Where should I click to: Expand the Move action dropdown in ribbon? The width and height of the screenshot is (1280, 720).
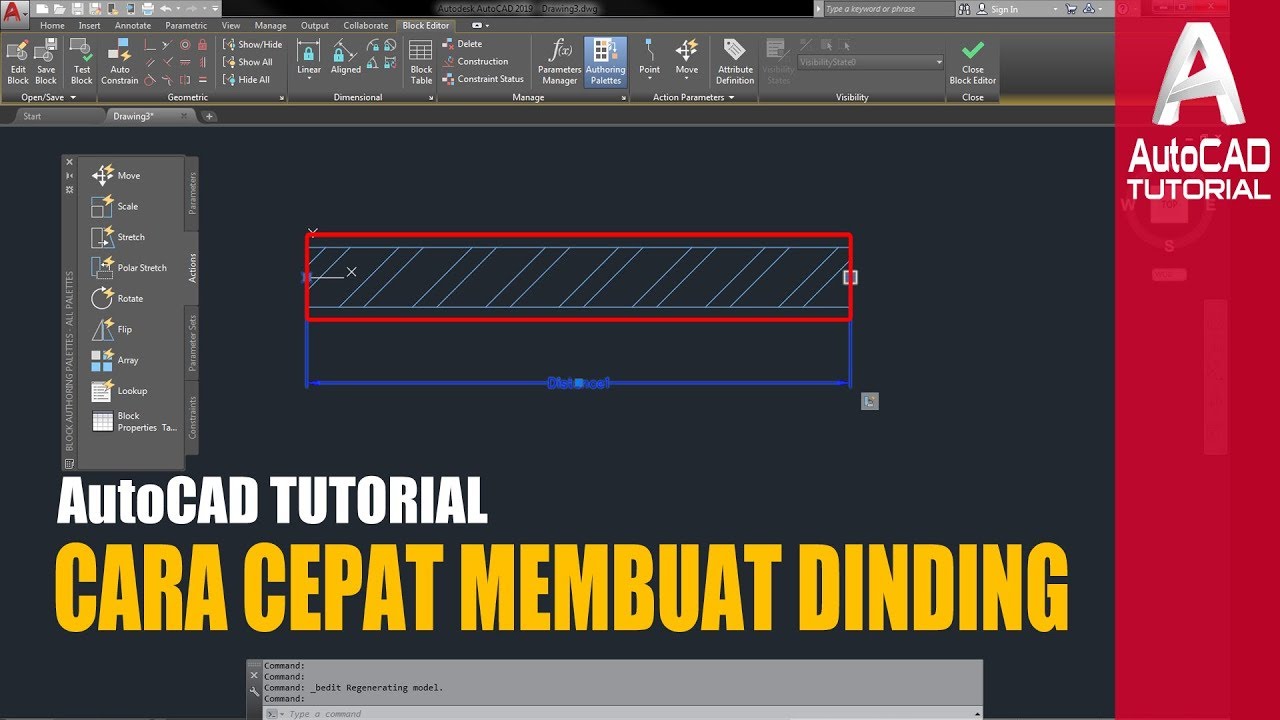[x=687, y=80]
